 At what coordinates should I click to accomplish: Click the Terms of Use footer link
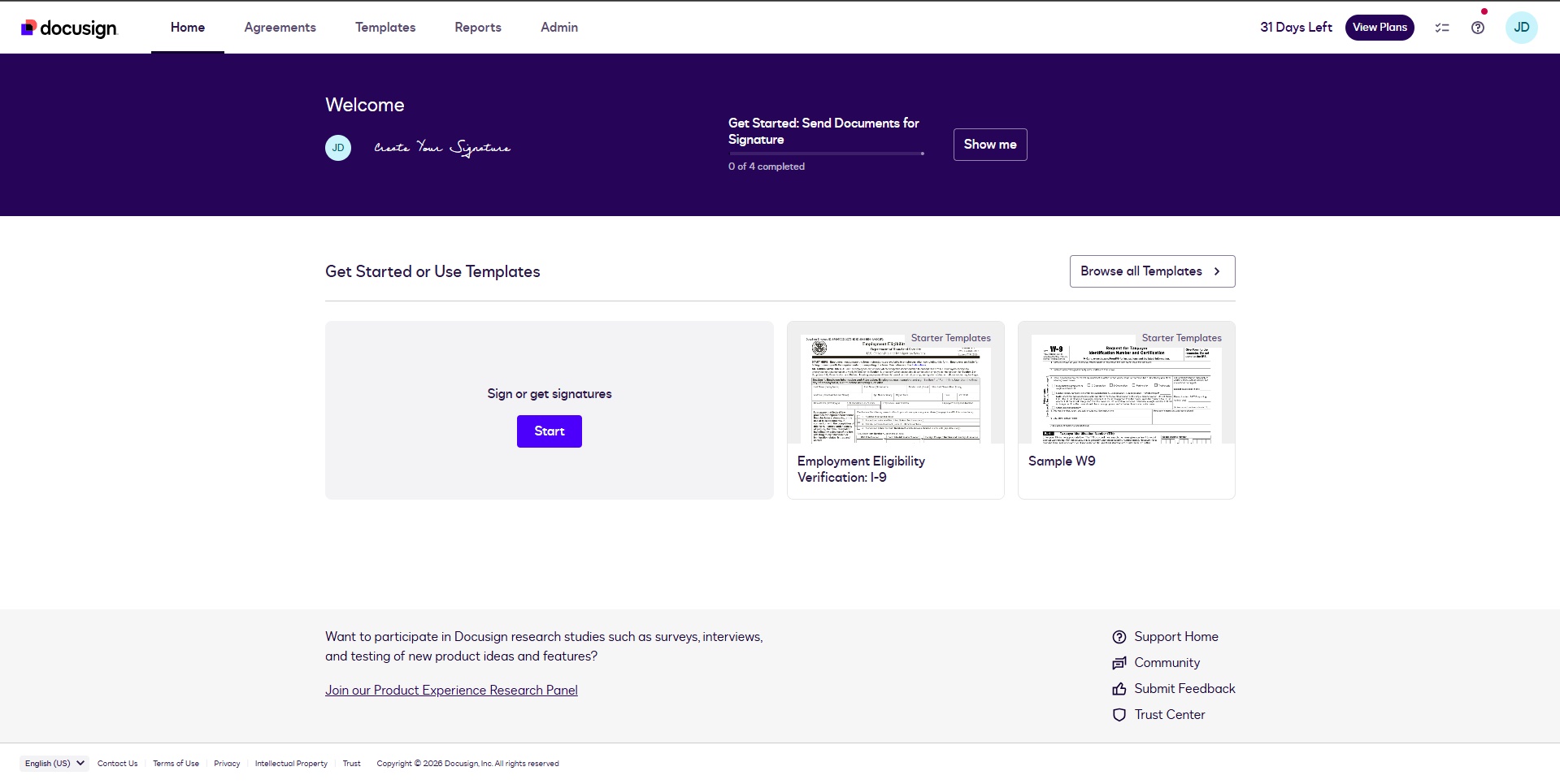(x=176, y=764)
